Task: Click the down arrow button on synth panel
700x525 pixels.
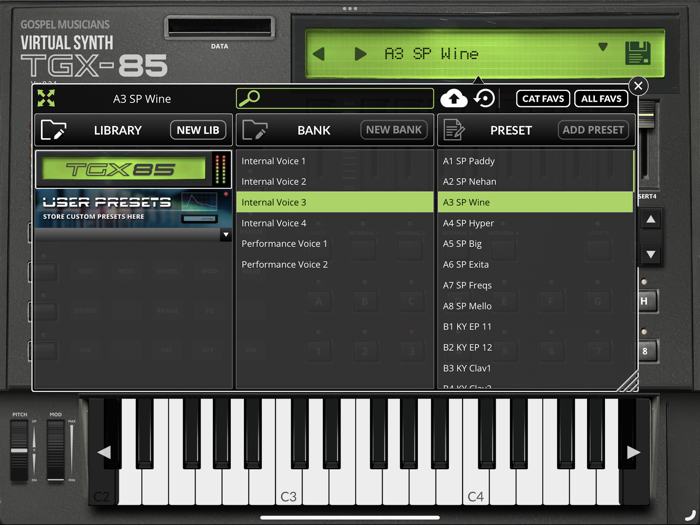Action: point(651,254)
